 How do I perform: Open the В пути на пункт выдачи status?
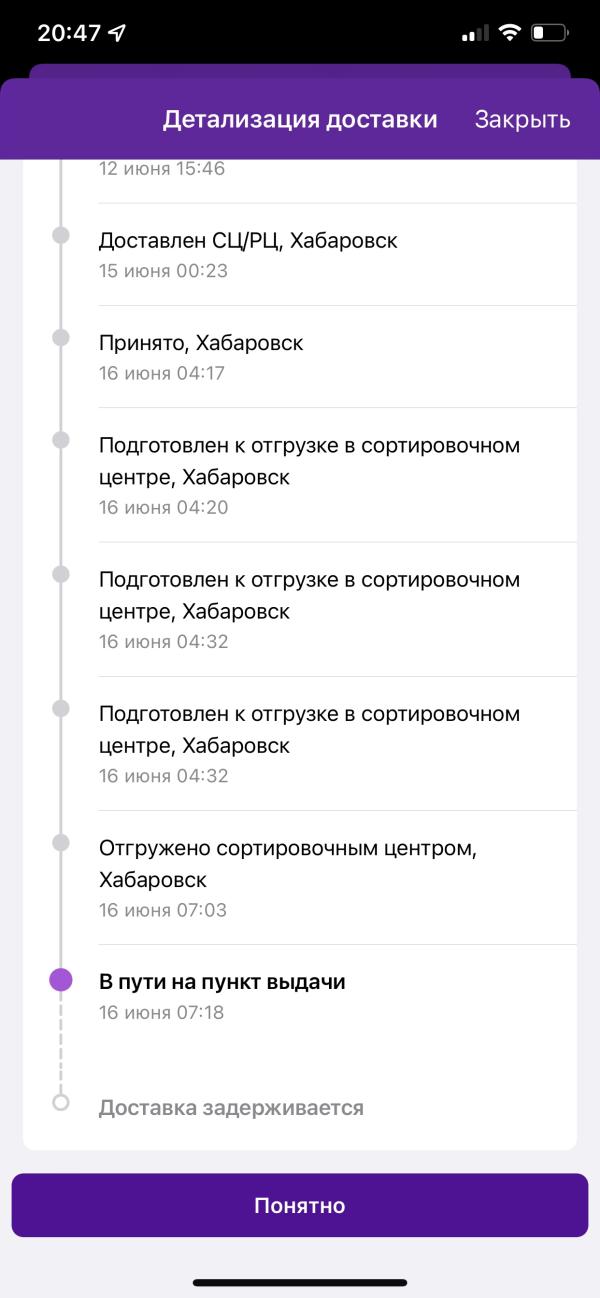(222, 982)
